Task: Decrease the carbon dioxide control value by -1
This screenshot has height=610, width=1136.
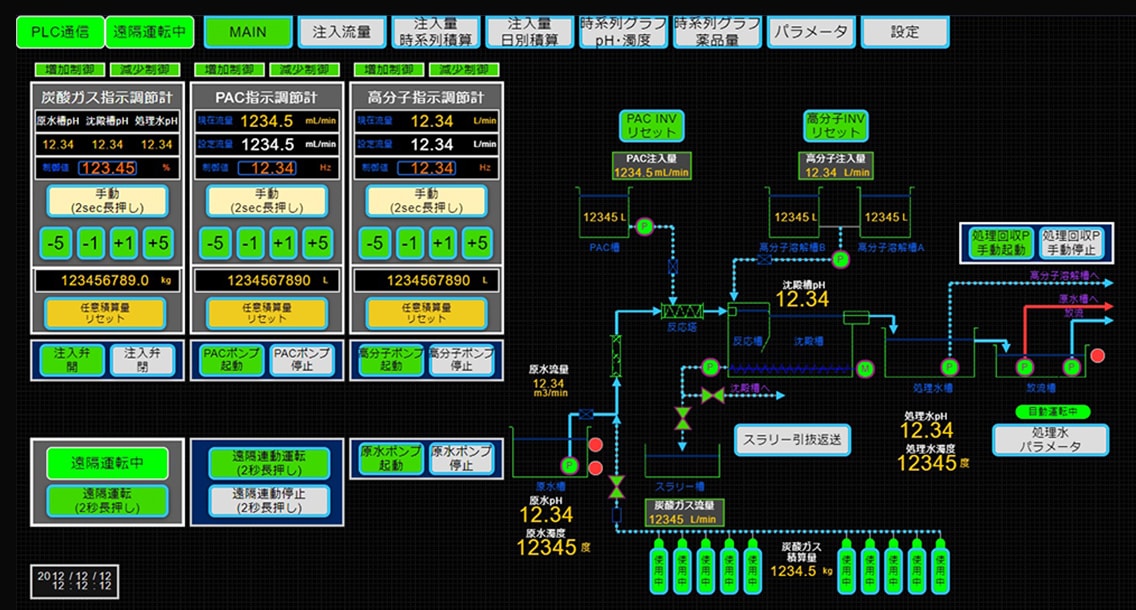Action: coord(90,243)
